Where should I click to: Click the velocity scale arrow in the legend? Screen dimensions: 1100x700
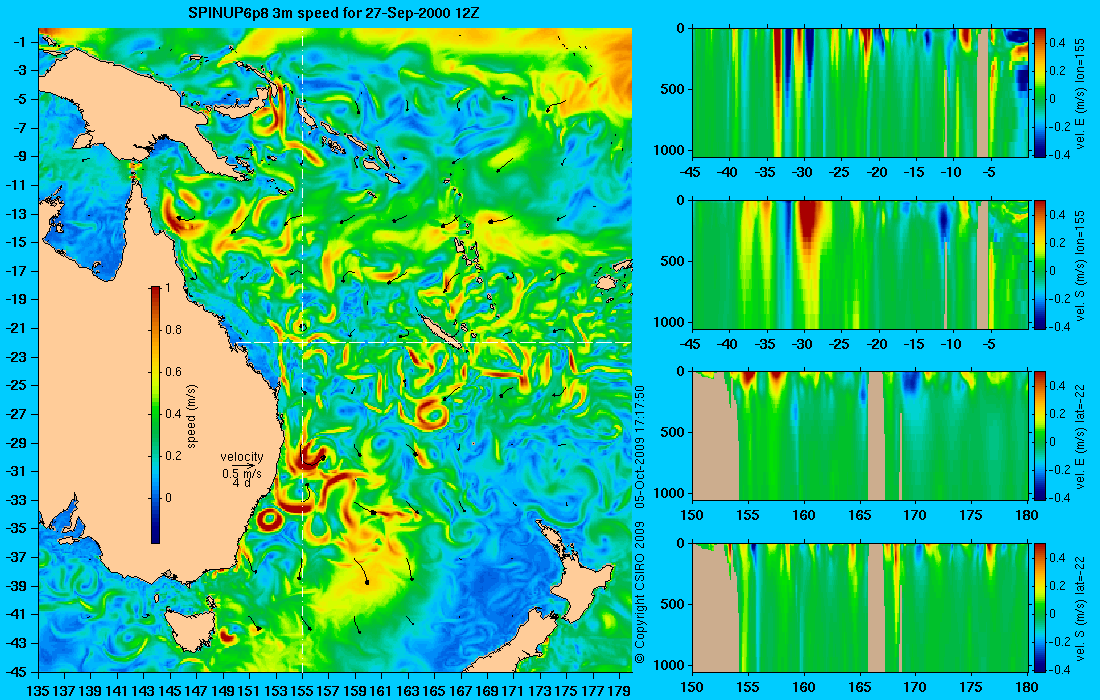(243, 465)
